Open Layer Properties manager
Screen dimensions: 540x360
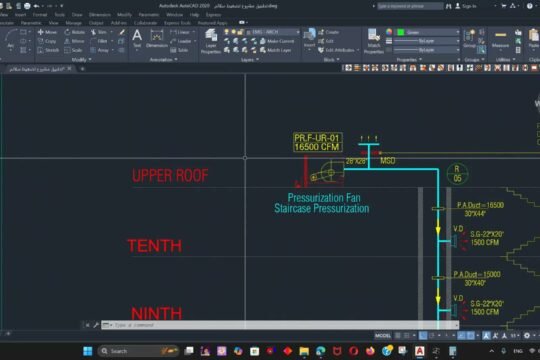(x=211, y=41)
